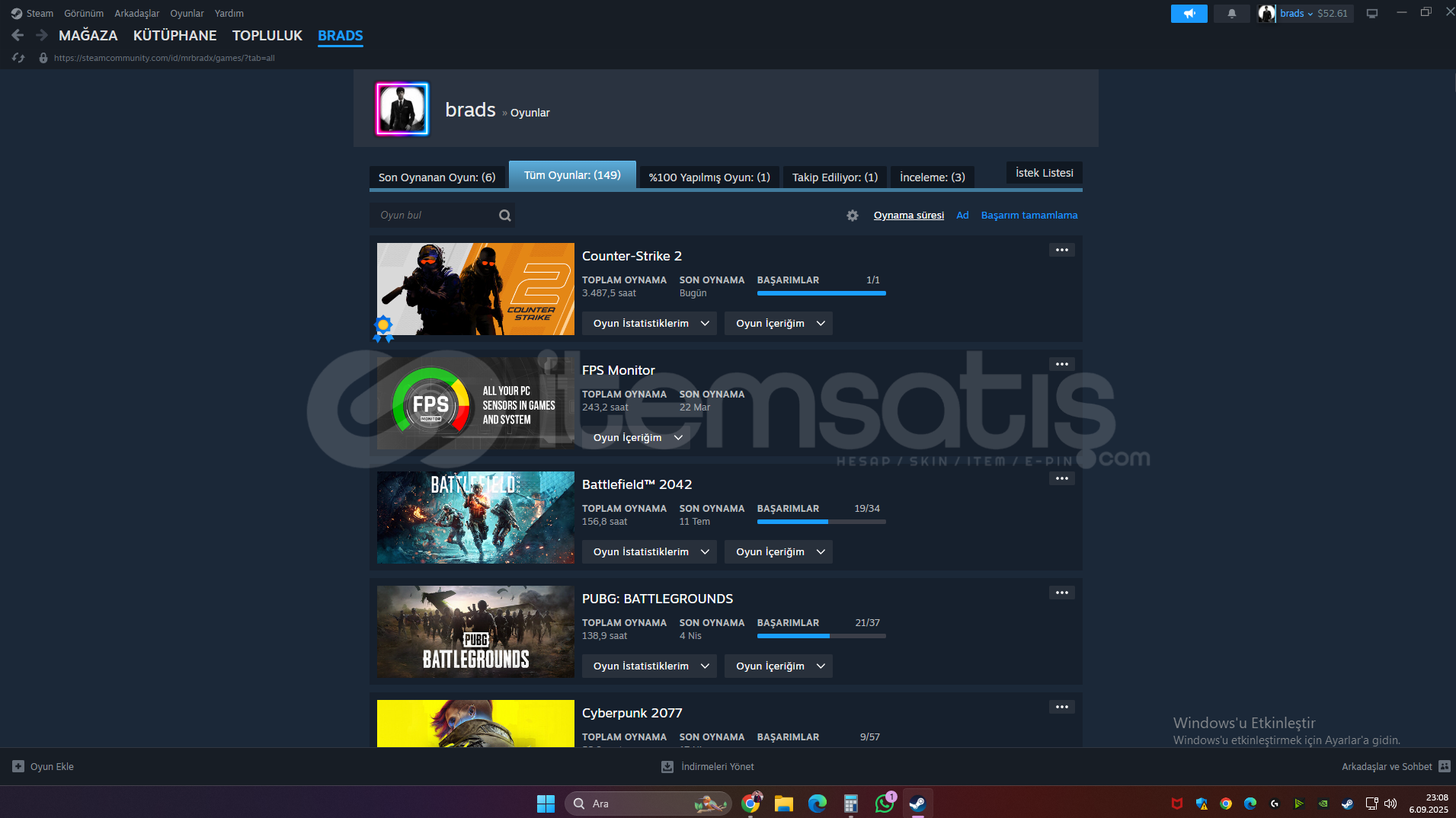Open the Arkadaşlar menu
The width and height of the screenshot is (1456, 818).
click(137, 13)
